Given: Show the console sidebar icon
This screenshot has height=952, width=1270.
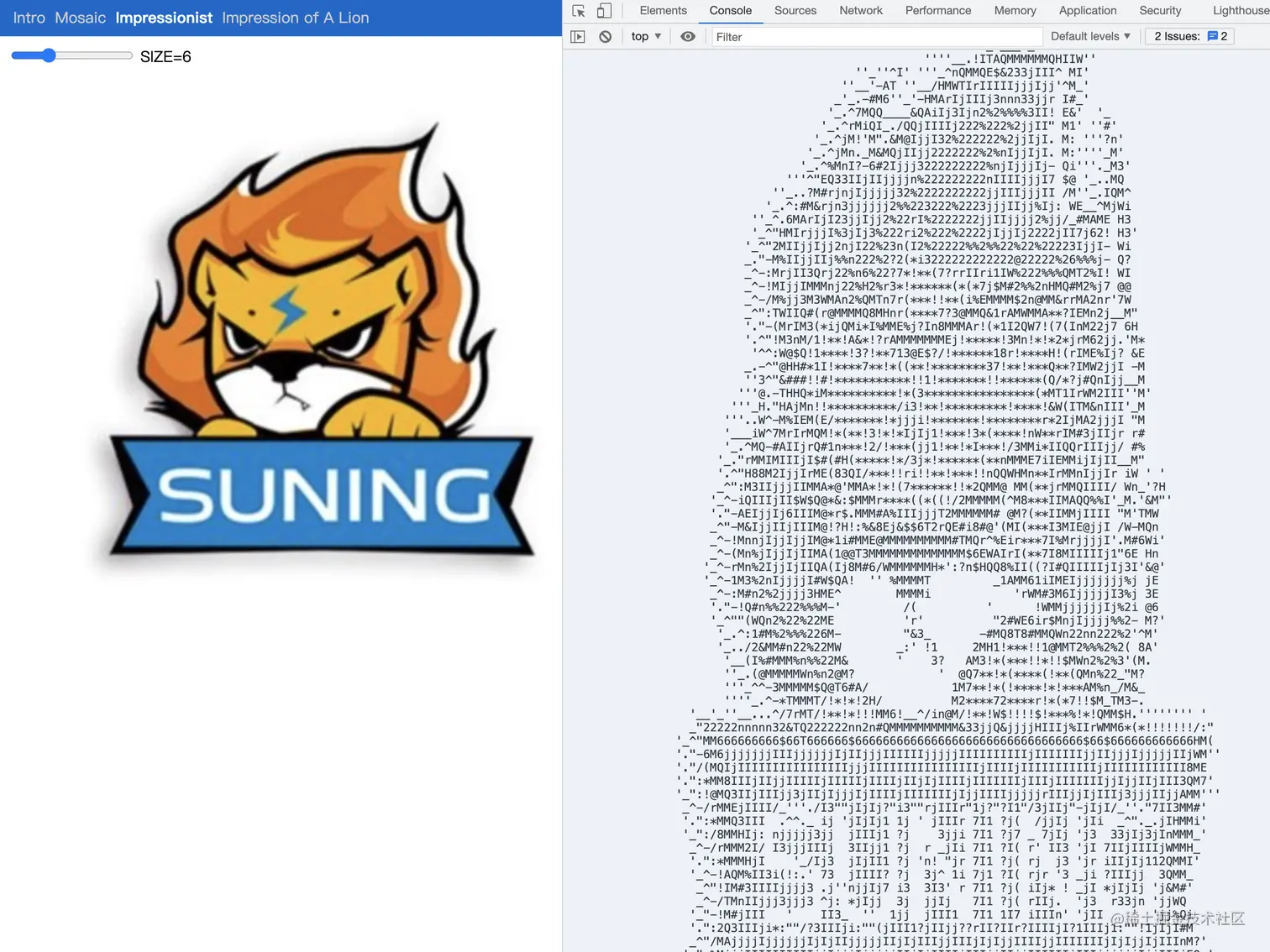Looking at the screenshot, I should pos(578,37).
